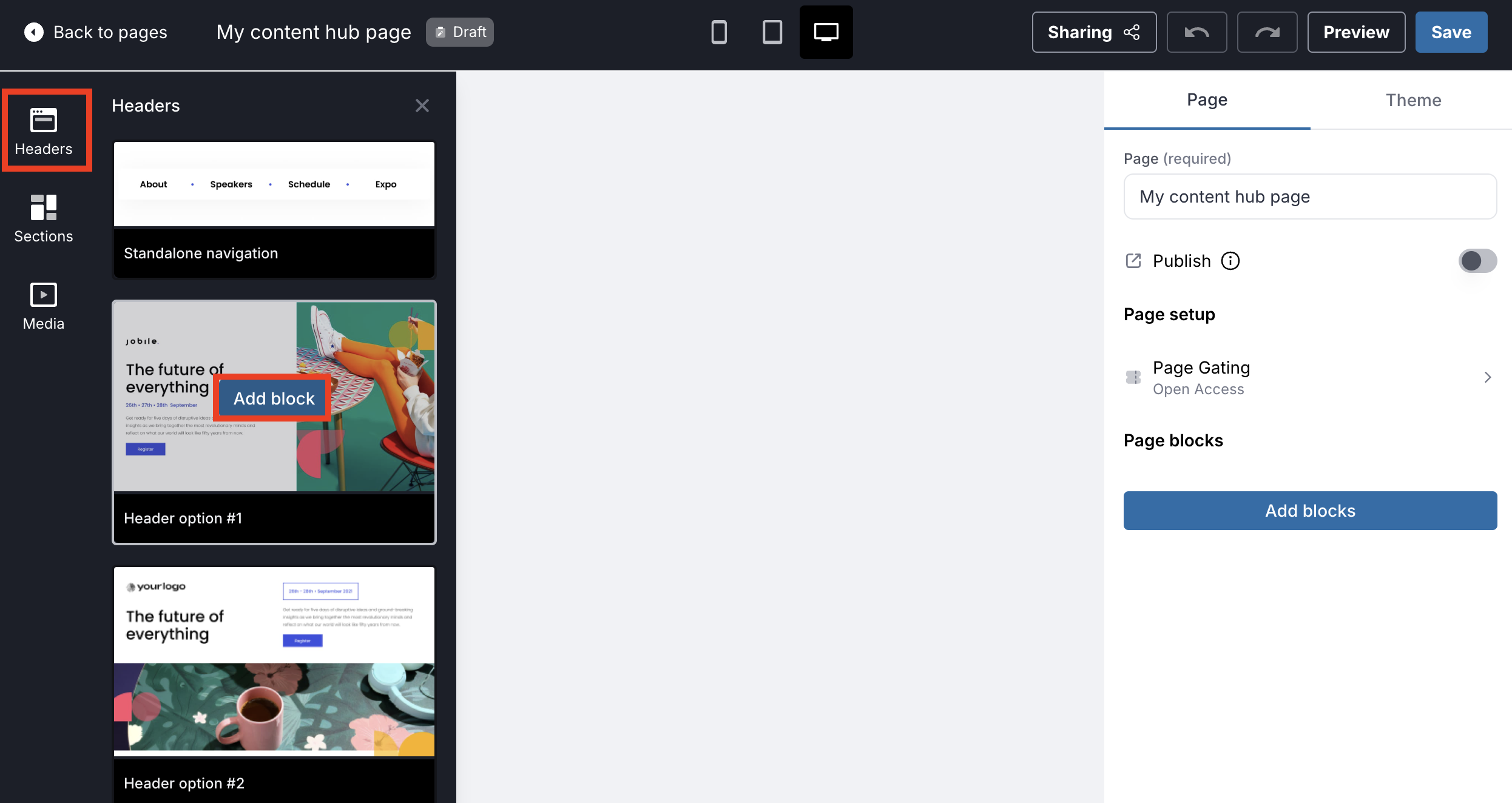Open the Sections panel in sidebar
This screenshot has height=803, width=1512.
(44, 219)
